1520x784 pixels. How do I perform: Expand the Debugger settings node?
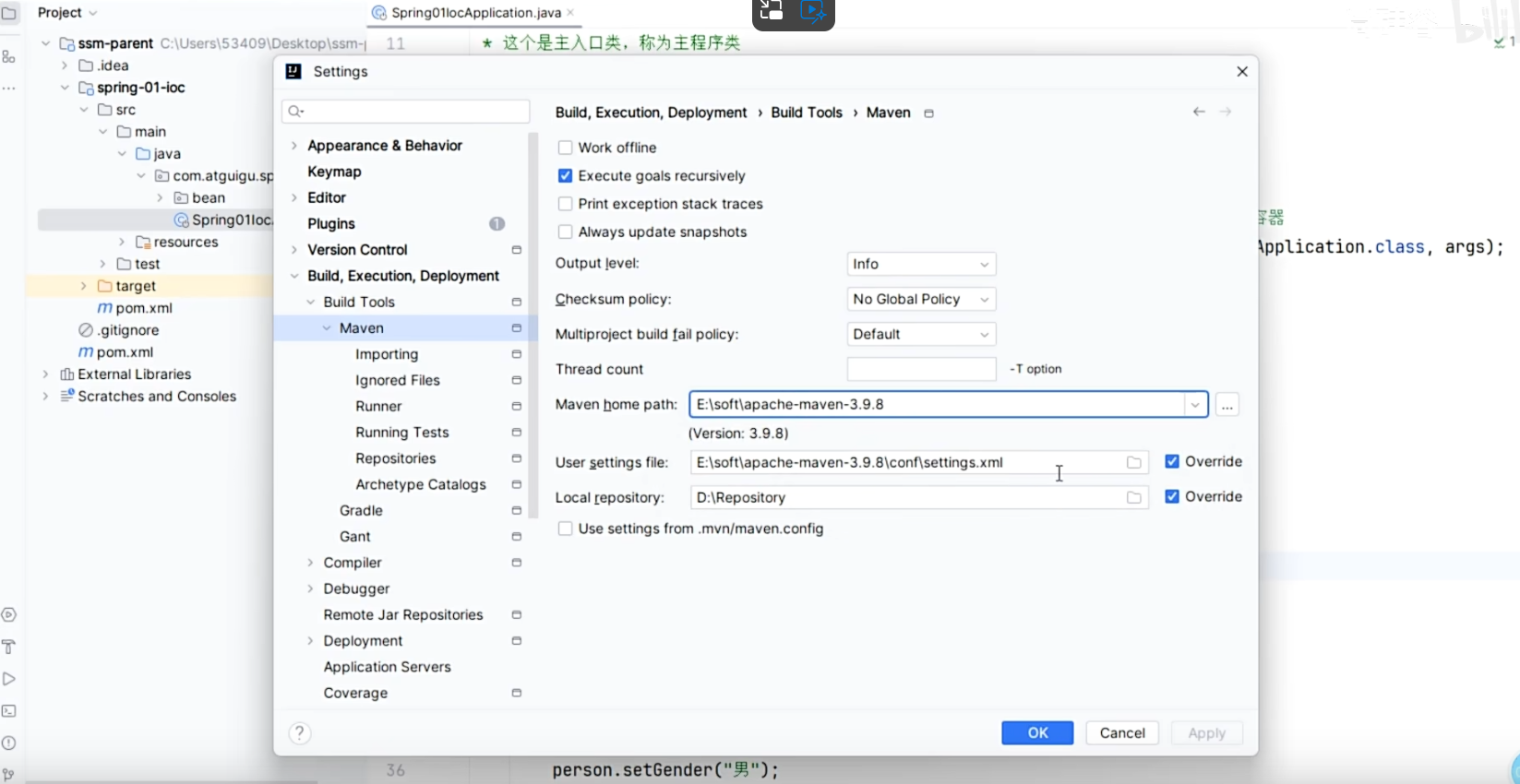[310, 589]
